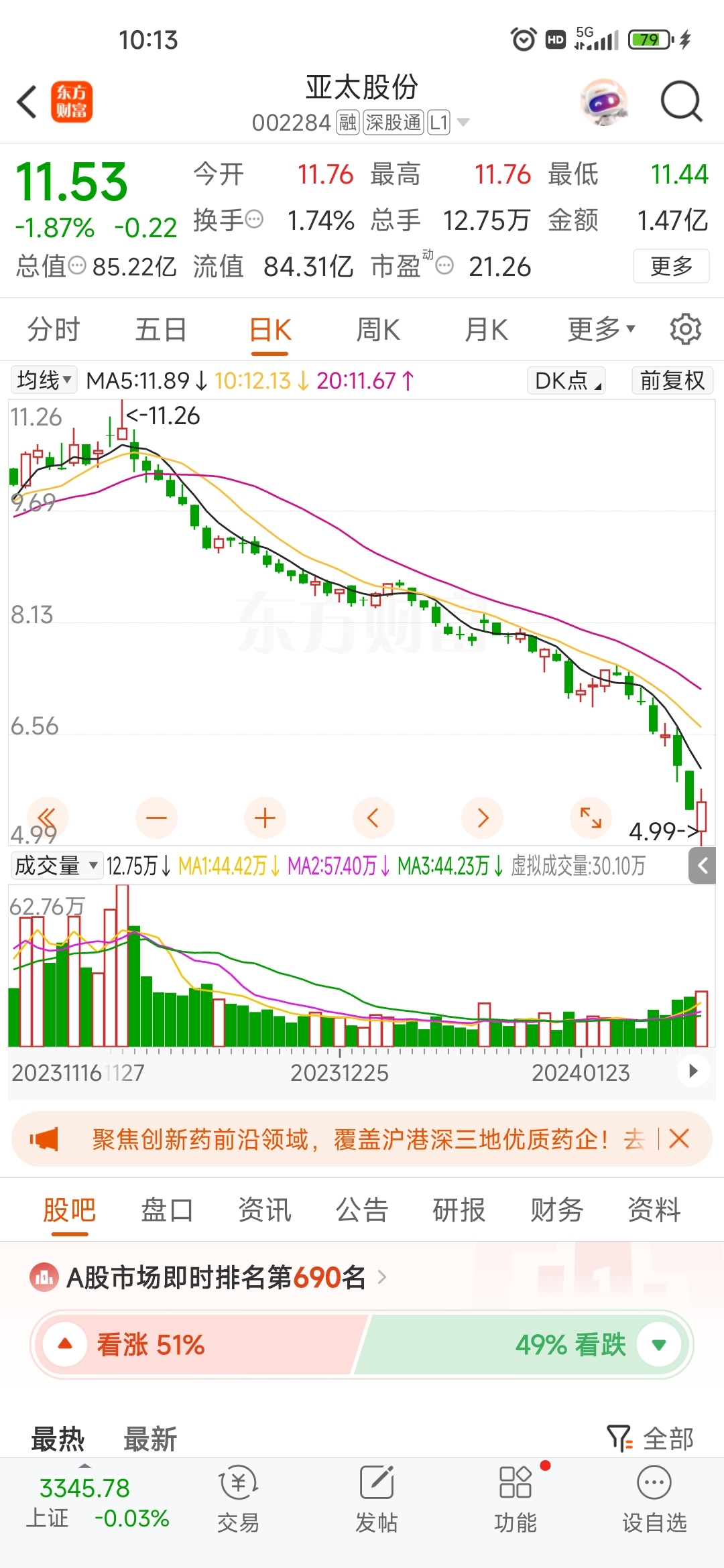
Task: Expand 更多 chart period dropdown
Action: click(x=601, y=330)
